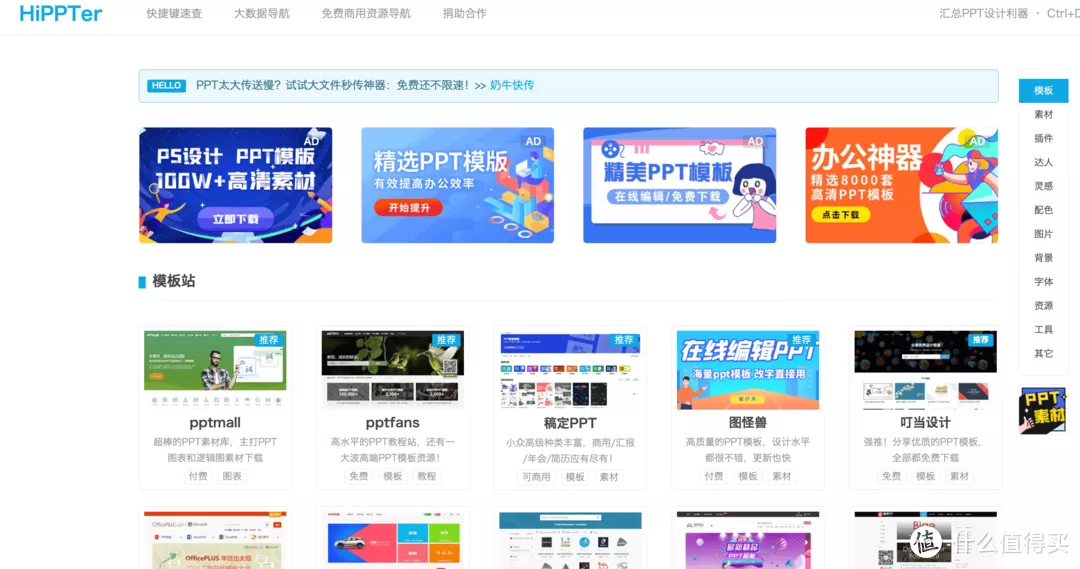This screenshot has width=1080, height=569.
Task: Select 其它 in the side navigation
Action: tap(1043, 353)
